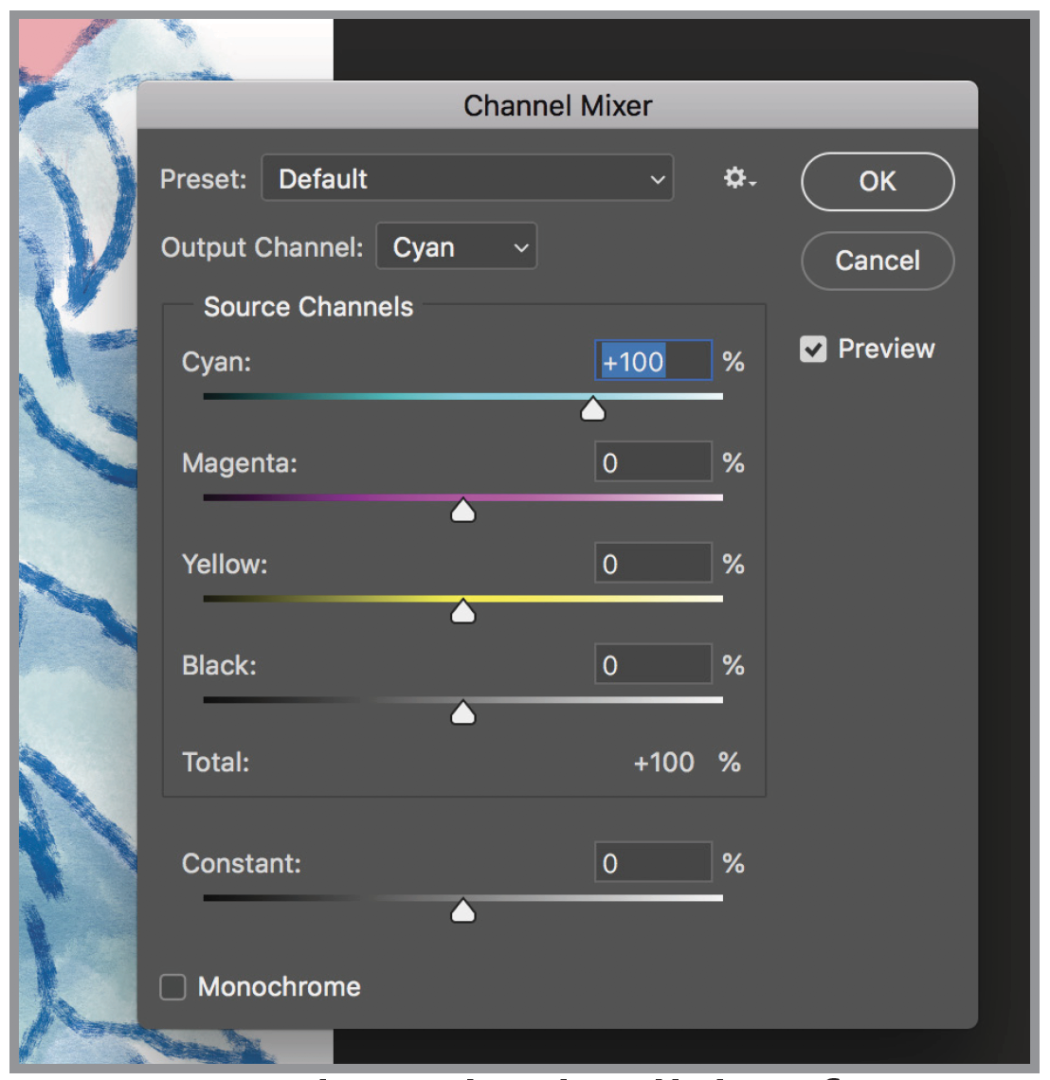The width and height of the screenshot is (1050, 1080).
Task: Focus the Yellow percentage input field
Action: pos(653,564)
